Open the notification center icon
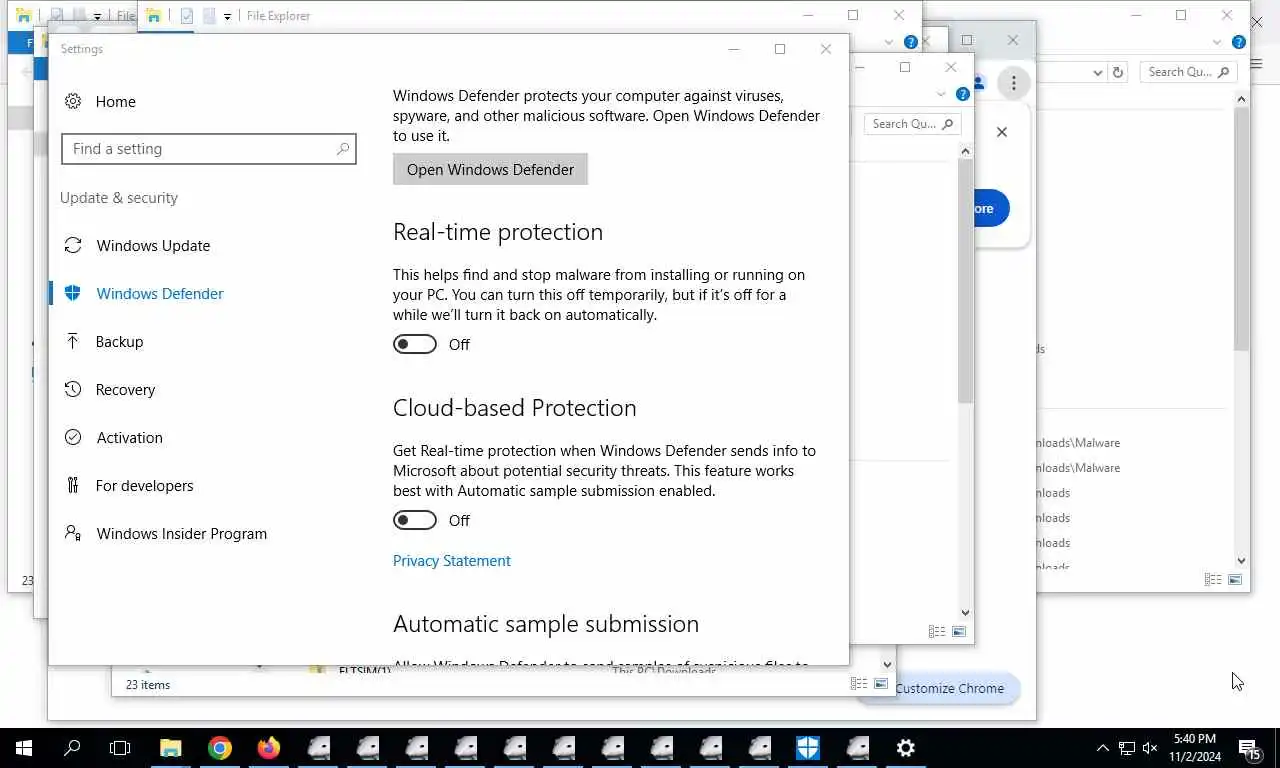Image resolution: width=1280 pixels, height=768 pixels. coord(1249,749)
